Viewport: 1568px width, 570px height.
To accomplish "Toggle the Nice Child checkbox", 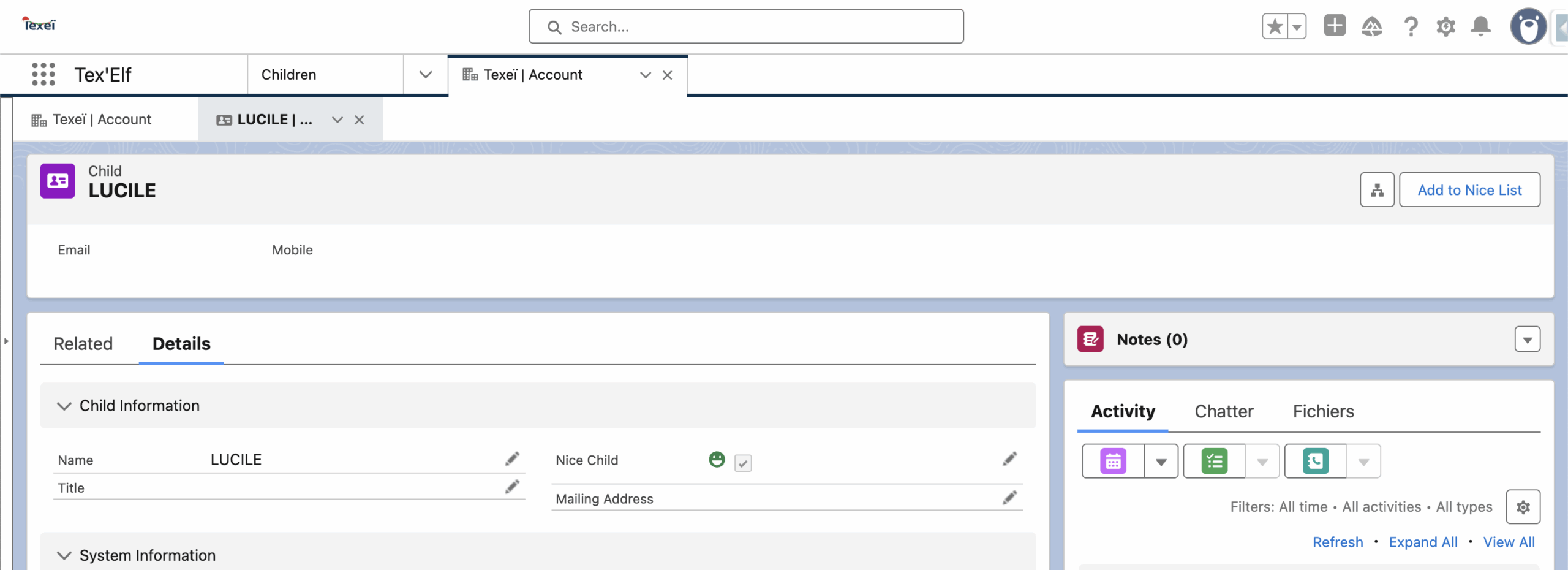I will [743, 463].
